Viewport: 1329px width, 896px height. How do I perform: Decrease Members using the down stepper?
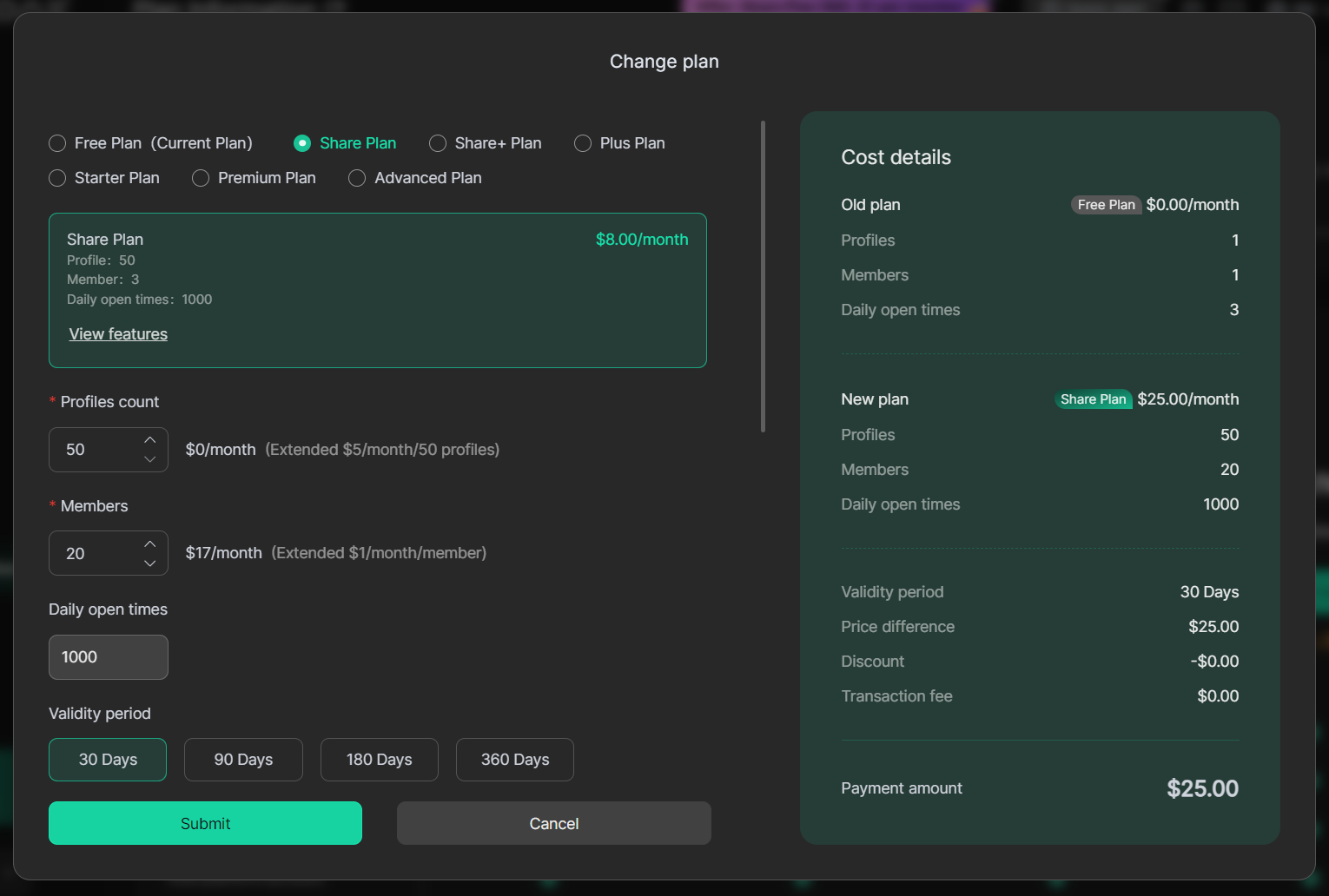coord(149,563)
